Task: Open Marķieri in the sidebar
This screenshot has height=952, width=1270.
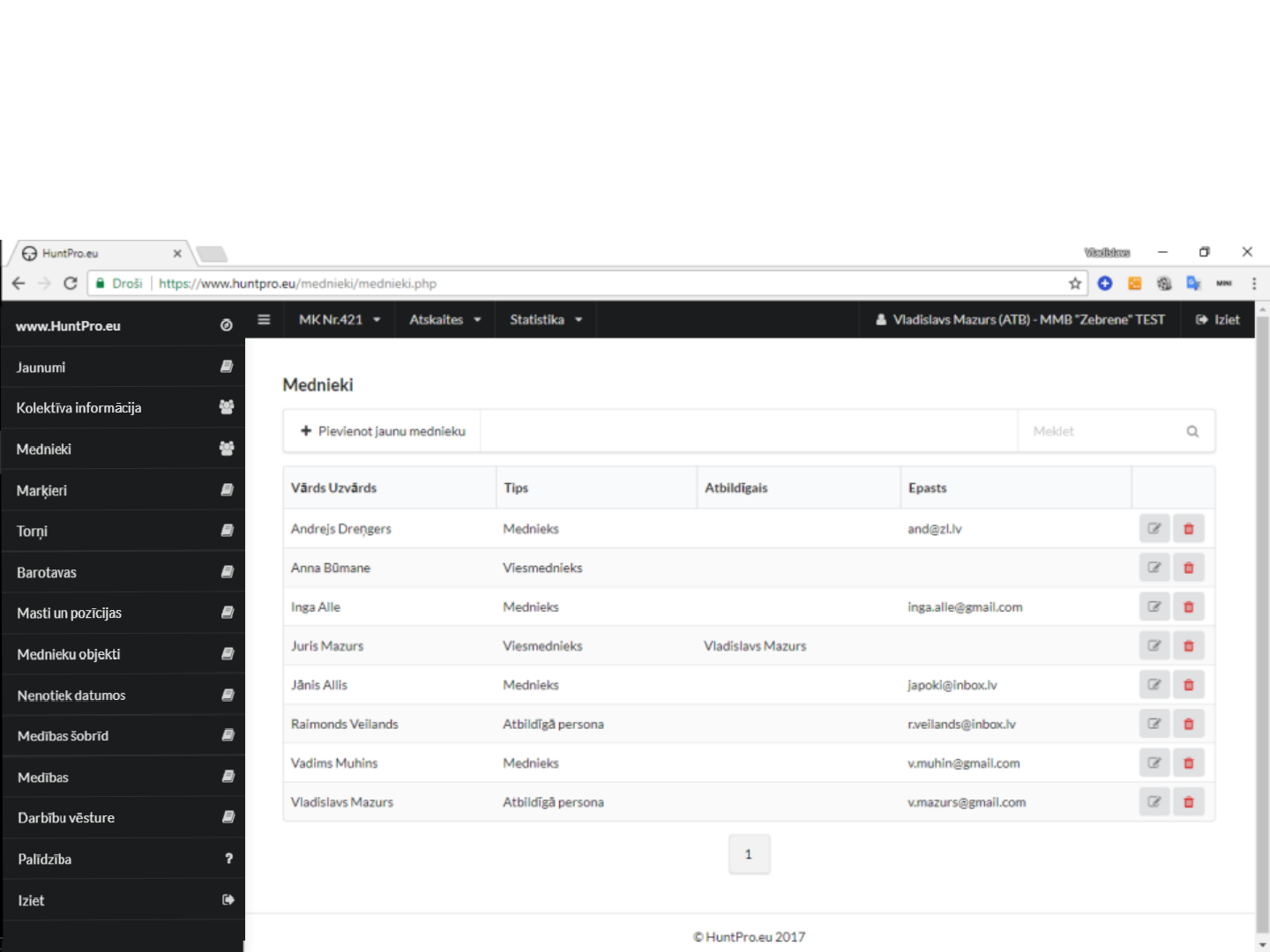Action: pos(123,490)
